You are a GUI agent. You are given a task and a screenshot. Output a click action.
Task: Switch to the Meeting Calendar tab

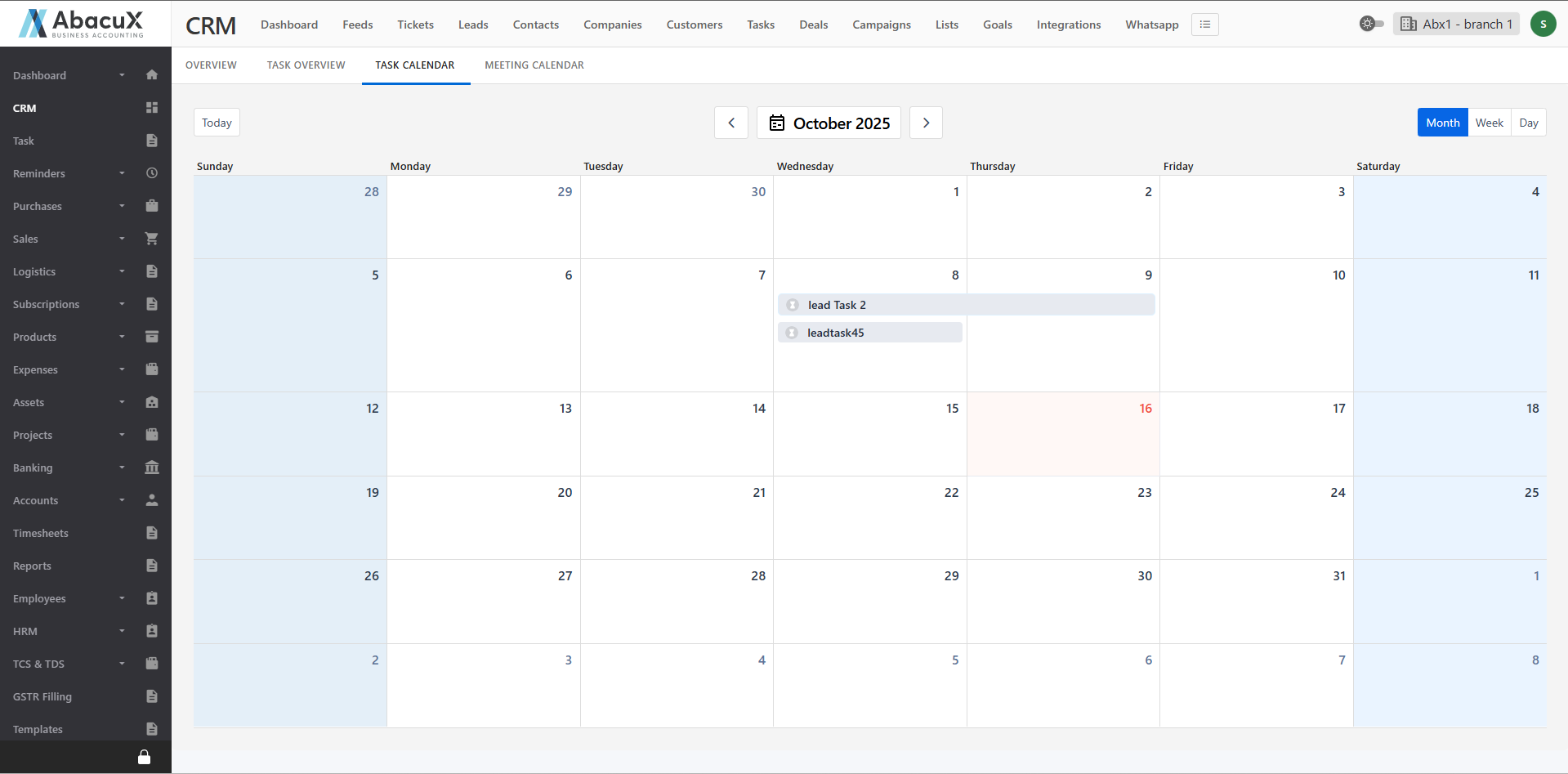pos(534,65)
